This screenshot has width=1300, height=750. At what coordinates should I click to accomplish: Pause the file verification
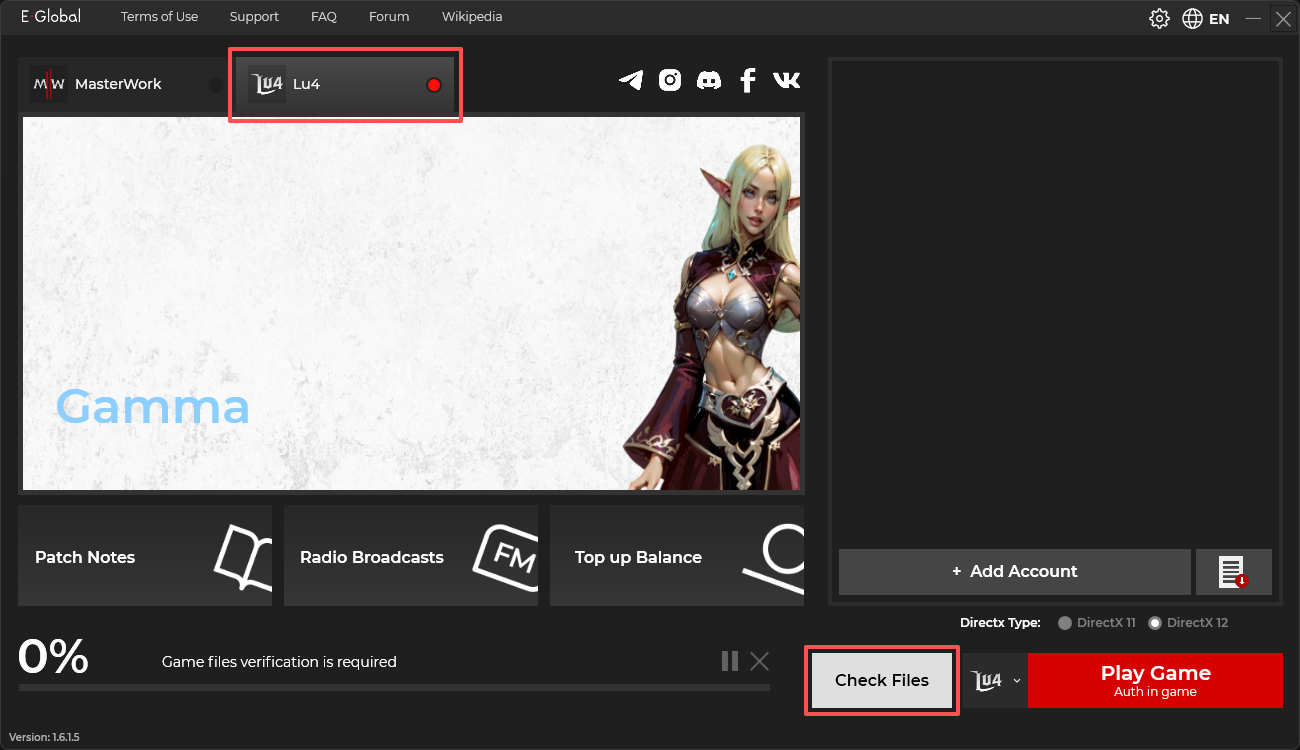click(x=730, y=661)
